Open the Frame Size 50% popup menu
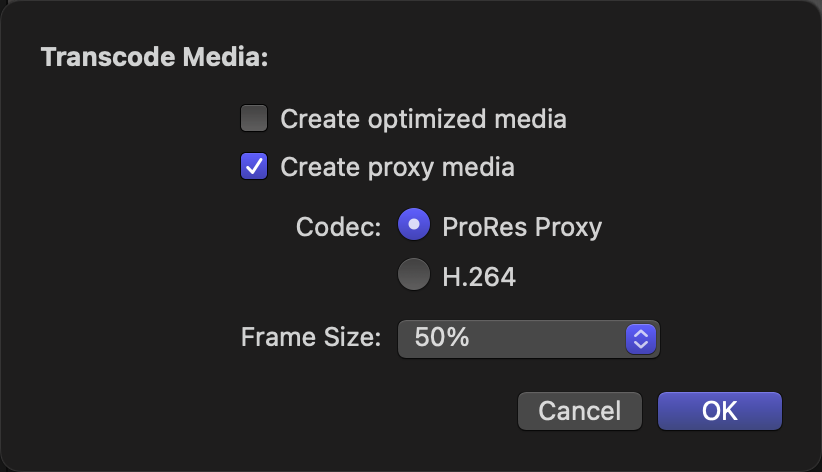 pos(528,339)
